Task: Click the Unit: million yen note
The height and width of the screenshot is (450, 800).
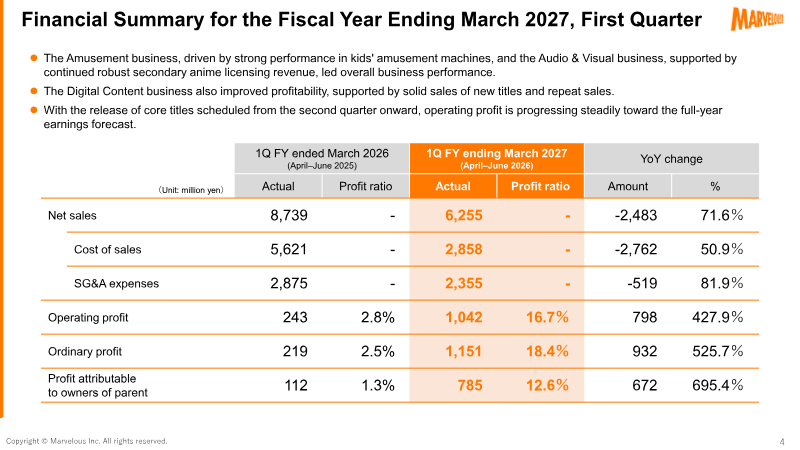Action: (x=191, y=190)
